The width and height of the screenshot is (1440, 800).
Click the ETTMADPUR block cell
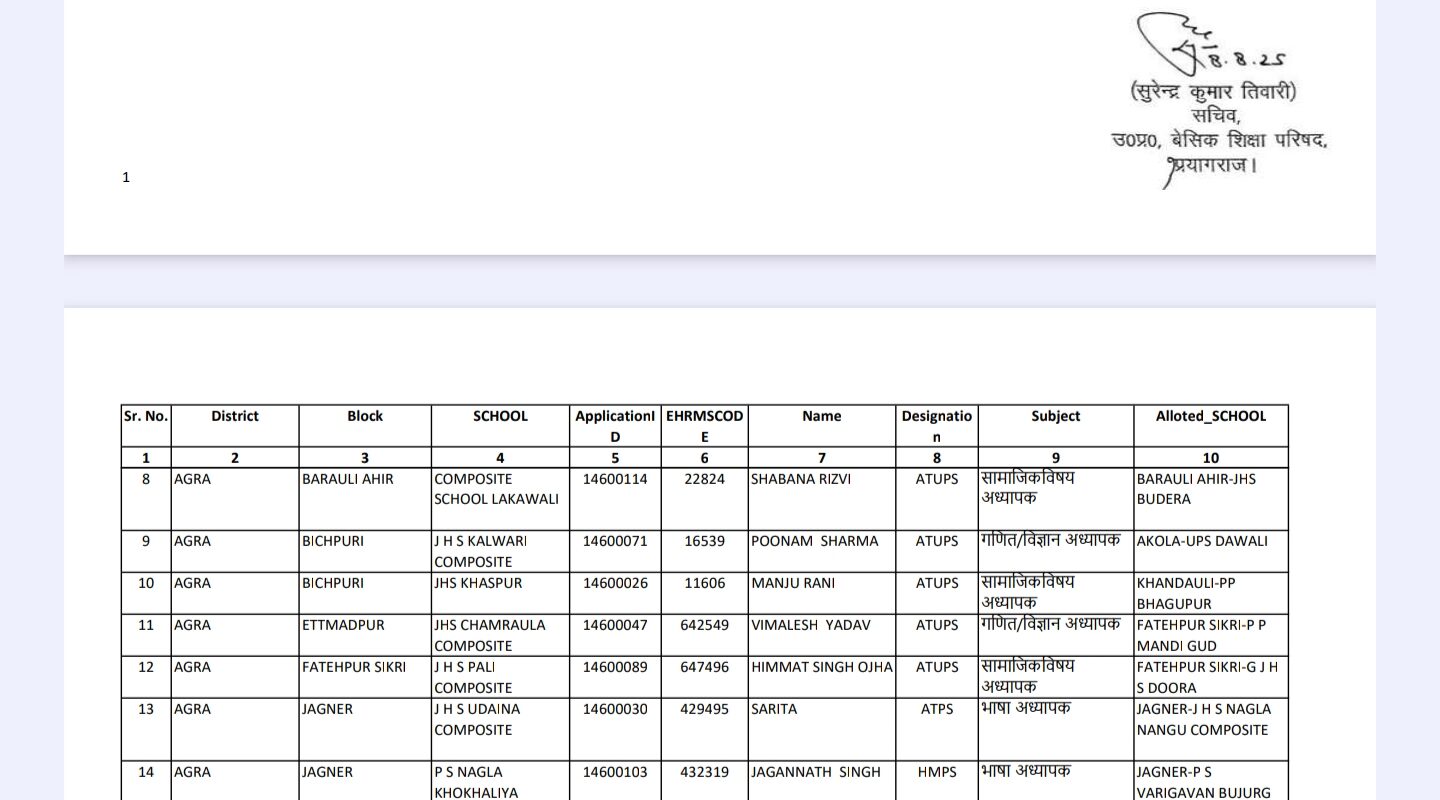click(343, 625)
